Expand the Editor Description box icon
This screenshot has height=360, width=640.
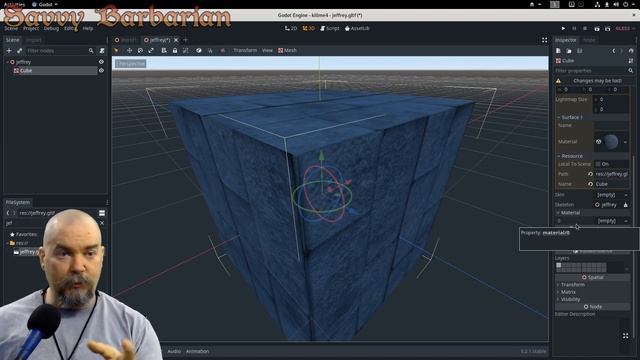tap(625, 336)
